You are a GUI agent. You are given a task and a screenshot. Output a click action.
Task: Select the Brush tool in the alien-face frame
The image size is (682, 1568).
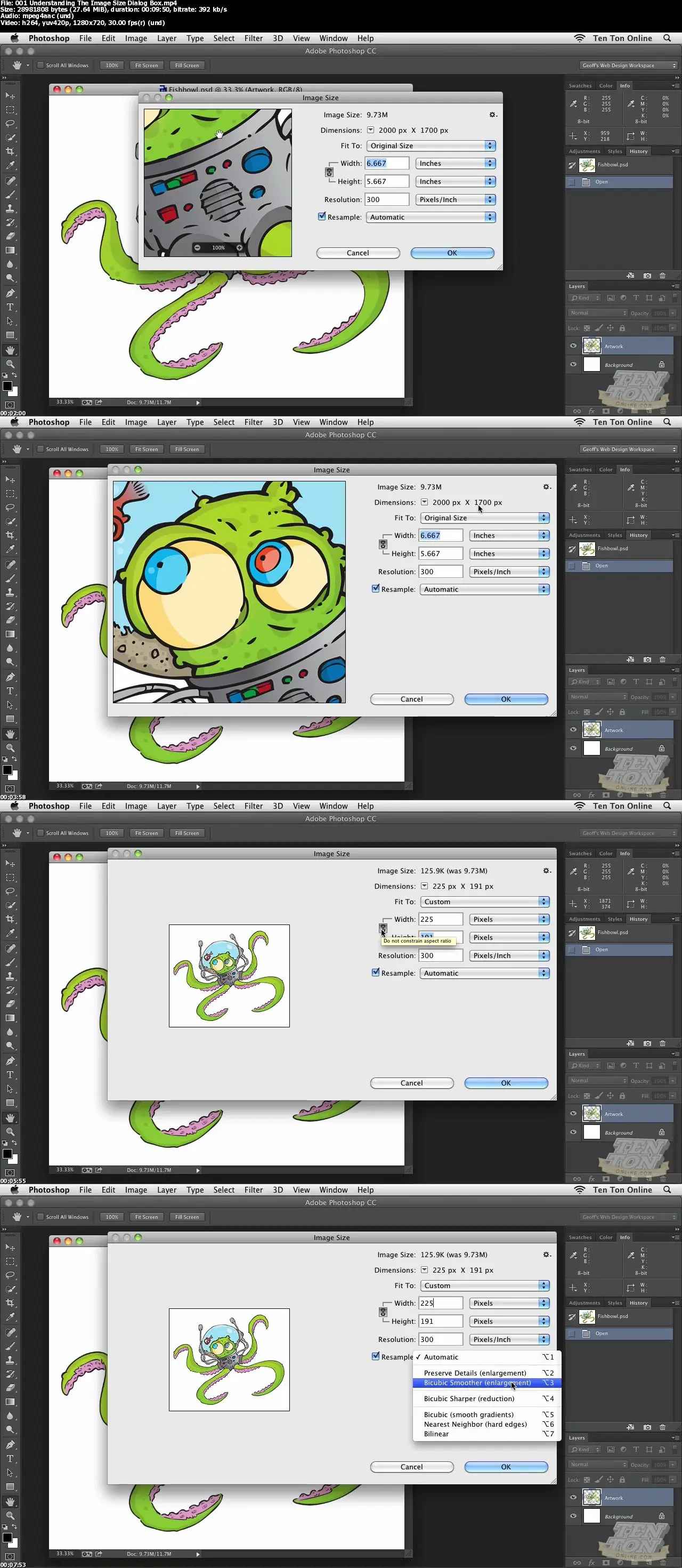pyautogui.click(x=10, y=578)
